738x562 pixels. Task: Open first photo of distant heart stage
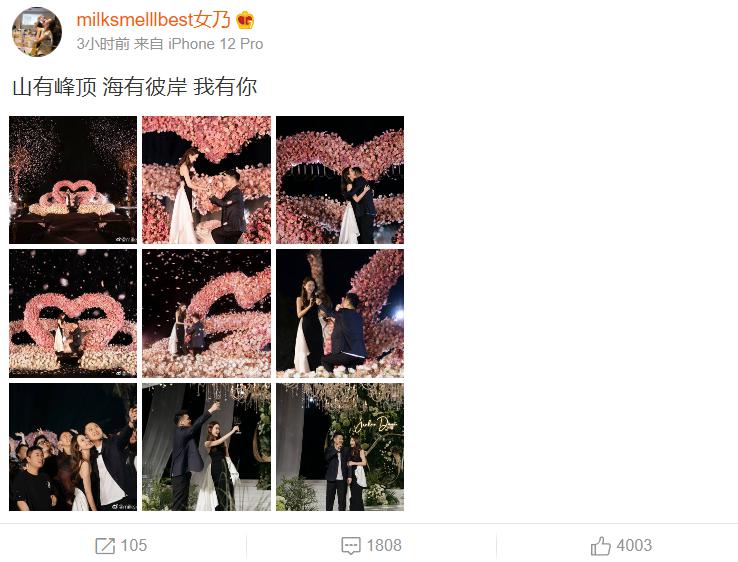tap(73, 180)
